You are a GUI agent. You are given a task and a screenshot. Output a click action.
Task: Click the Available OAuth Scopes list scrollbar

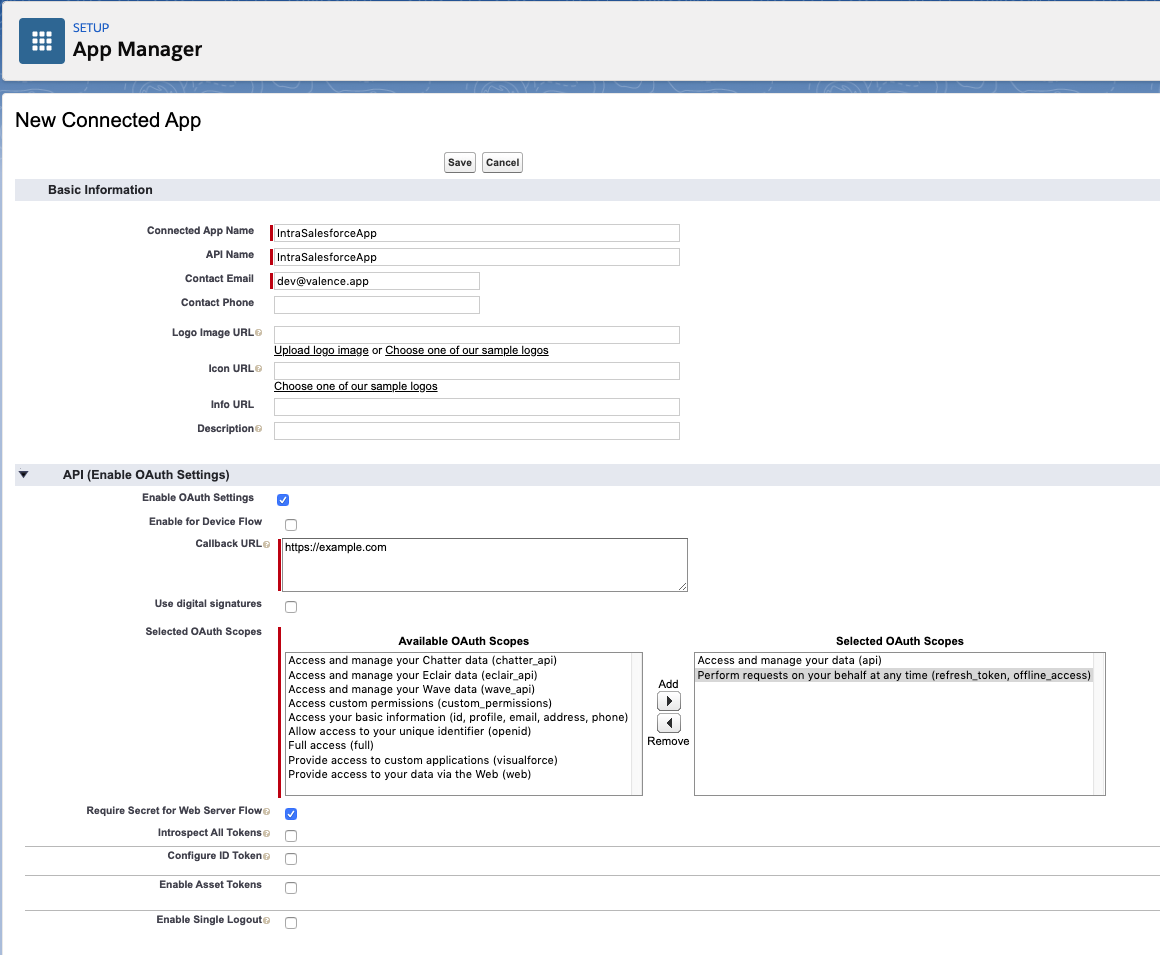click(x=636, y=724)
